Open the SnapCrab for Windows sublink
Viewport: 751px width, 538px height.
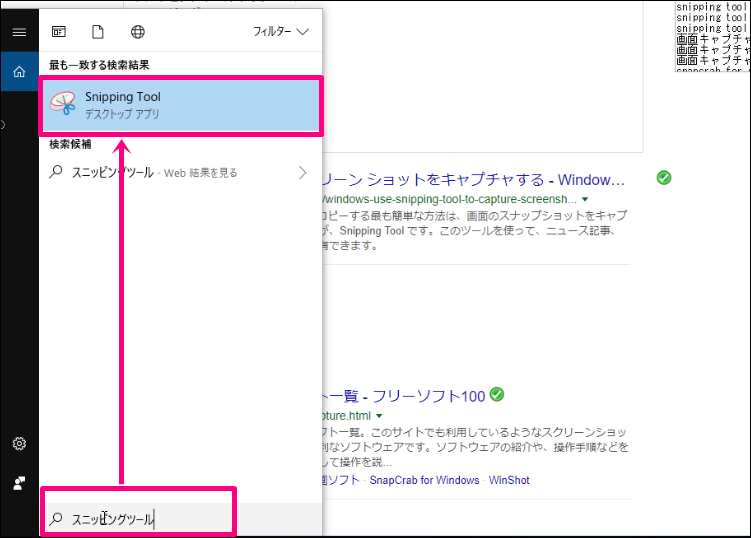pyautogui.click(x=424, y=480)
